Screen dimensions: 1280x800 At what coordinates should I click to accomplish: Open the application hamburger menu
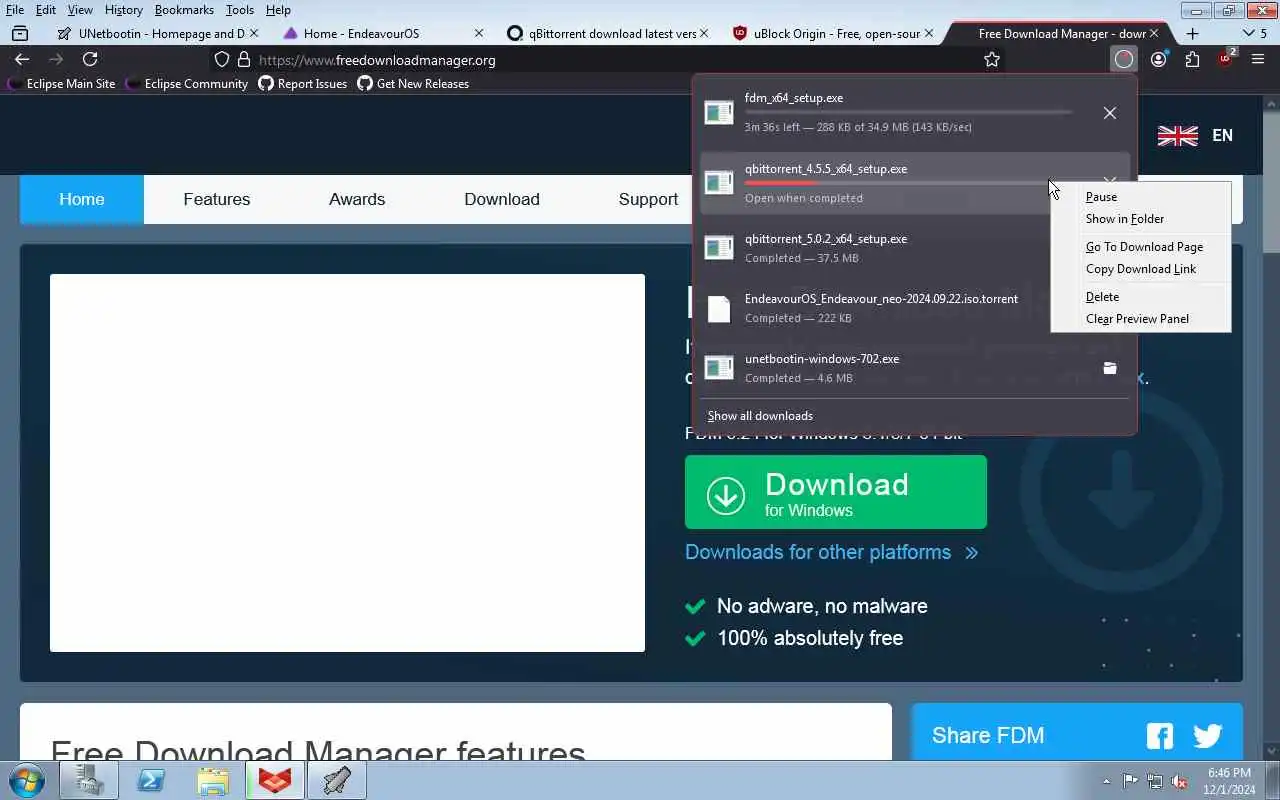tap(1258, 60)
